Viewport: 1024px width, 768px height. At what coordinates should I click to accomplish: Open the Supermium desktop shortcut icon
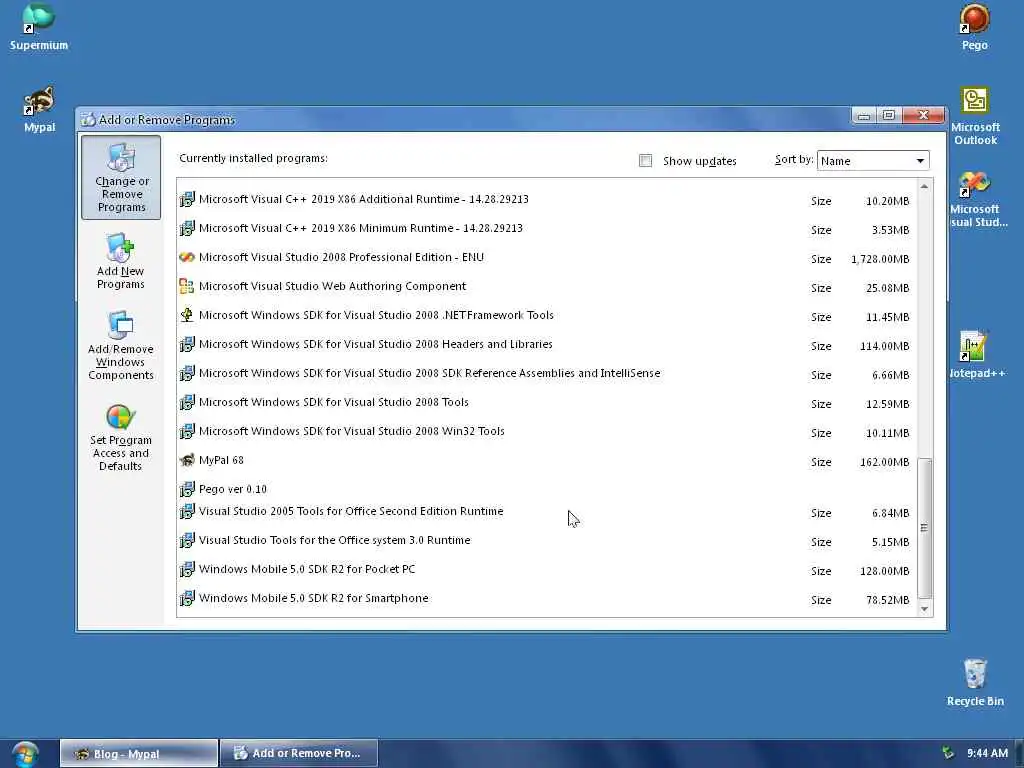pos(39,18)
